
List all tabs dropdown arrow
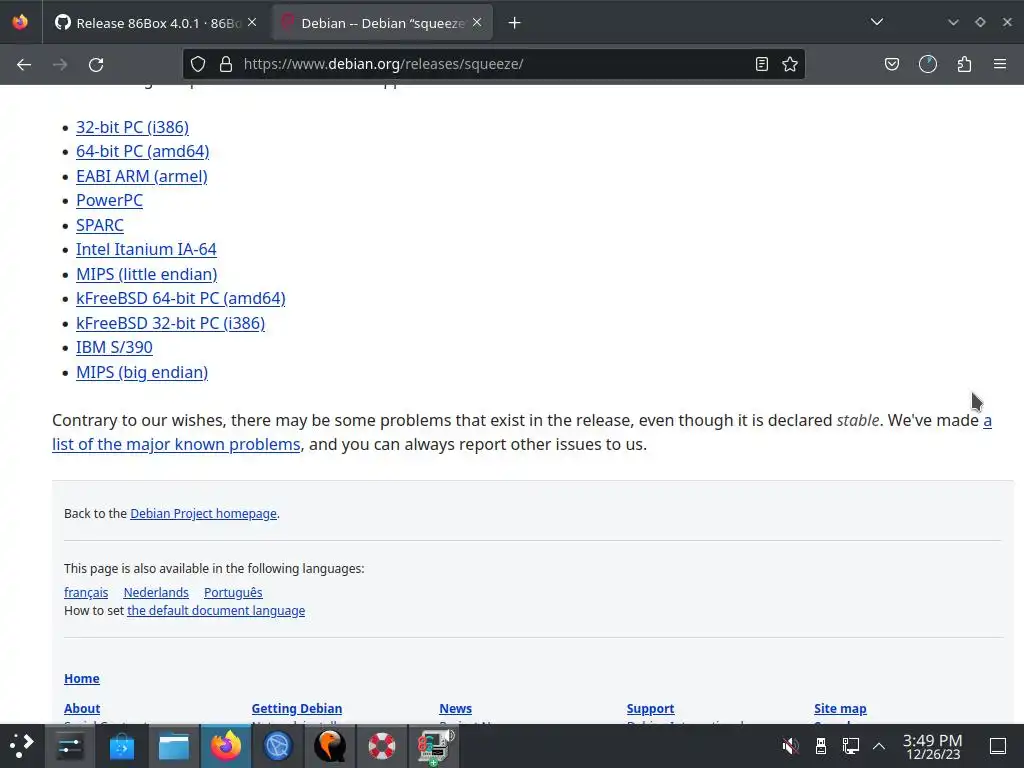[876, 22]
